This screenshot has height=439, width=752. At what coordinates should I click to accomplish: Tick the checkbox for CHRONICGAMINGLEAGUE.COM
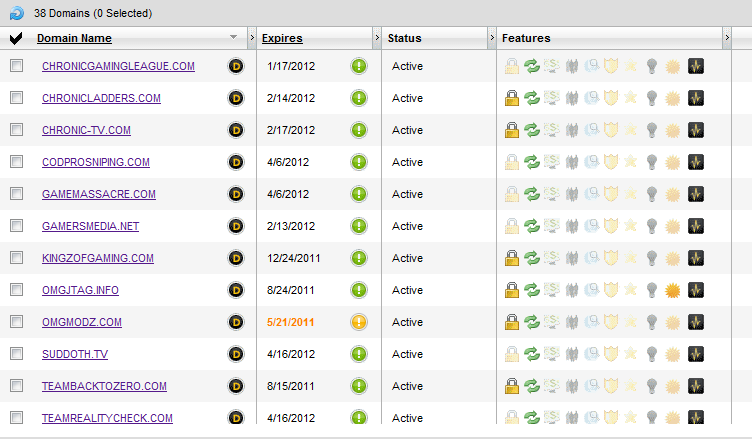coord(16,66)
